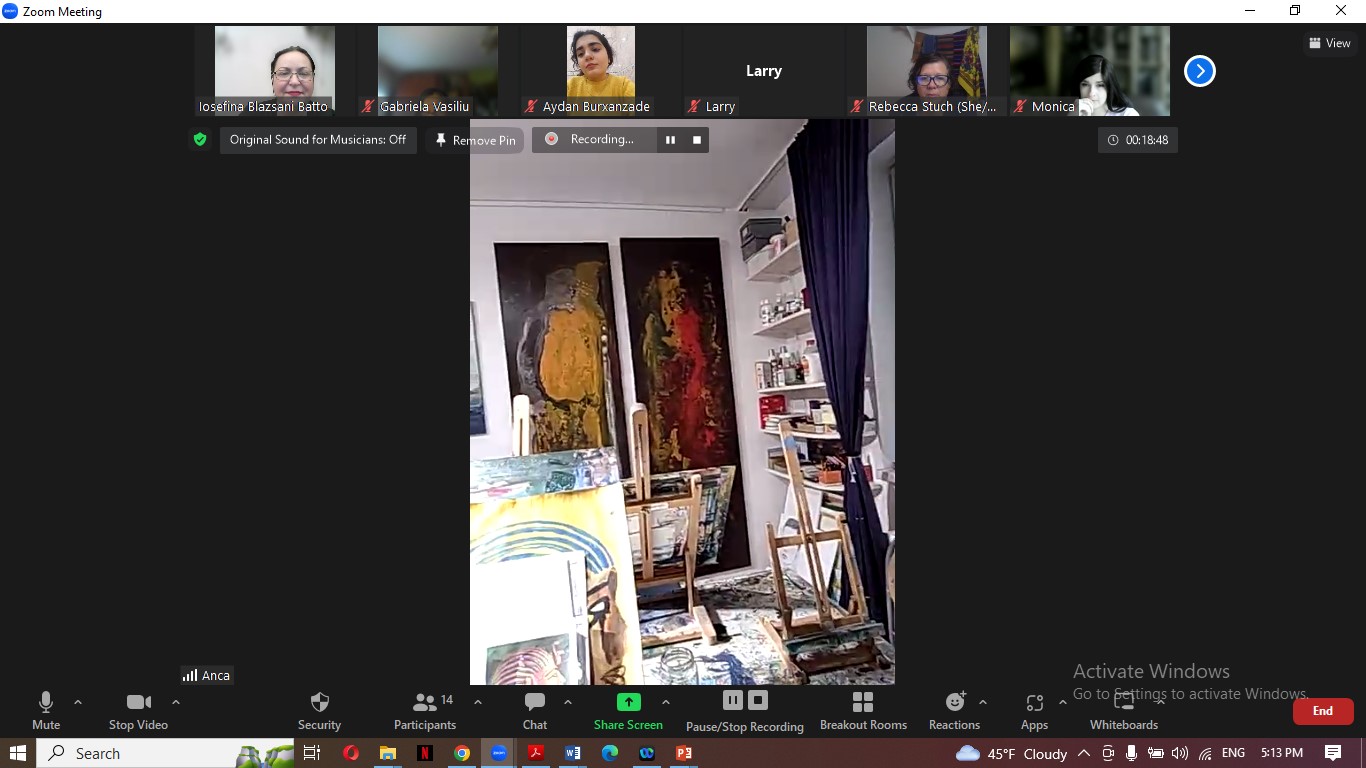This screenshot has width=1366, height=768.
Task: Open the Apps panel
Action: [1034, 711]
